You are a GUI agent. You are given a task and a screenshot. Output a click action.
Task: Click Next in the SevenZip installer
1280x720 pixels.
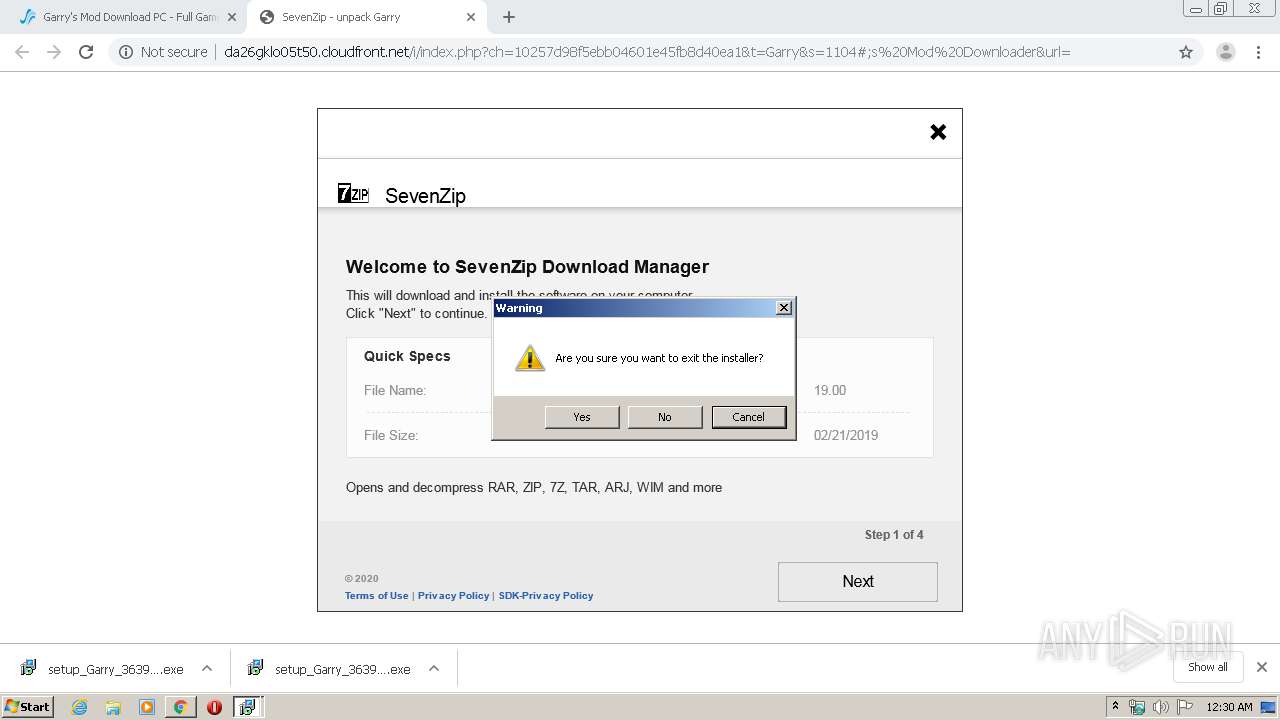pyautogui.click(x=858, y=581)
